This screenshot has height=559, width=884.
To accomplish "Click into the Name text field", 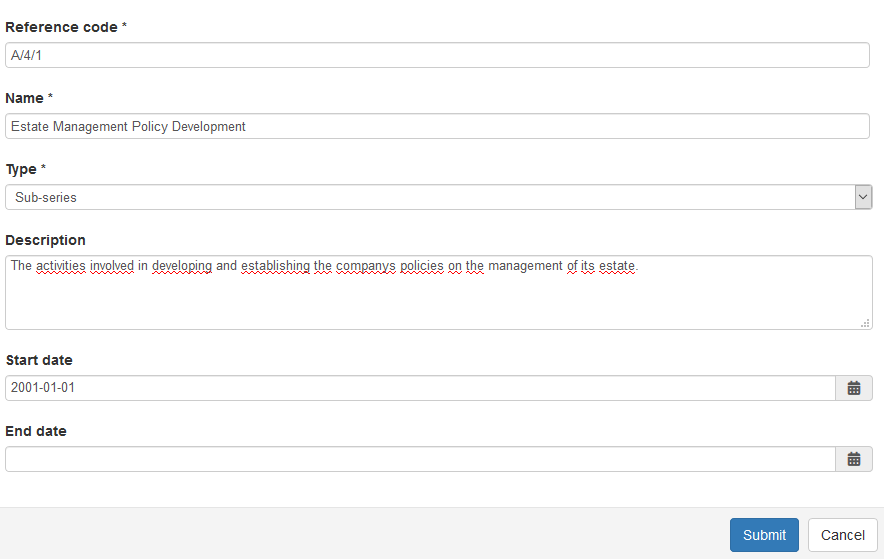I will pos(437,126).
